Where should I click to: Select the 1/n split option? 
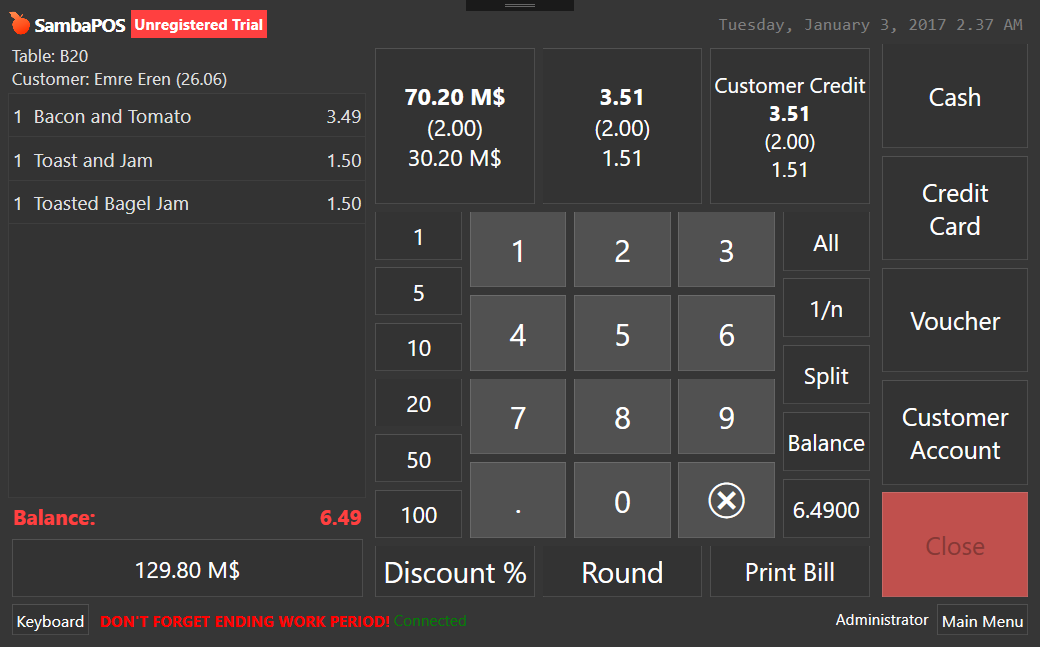coord(826,309)
